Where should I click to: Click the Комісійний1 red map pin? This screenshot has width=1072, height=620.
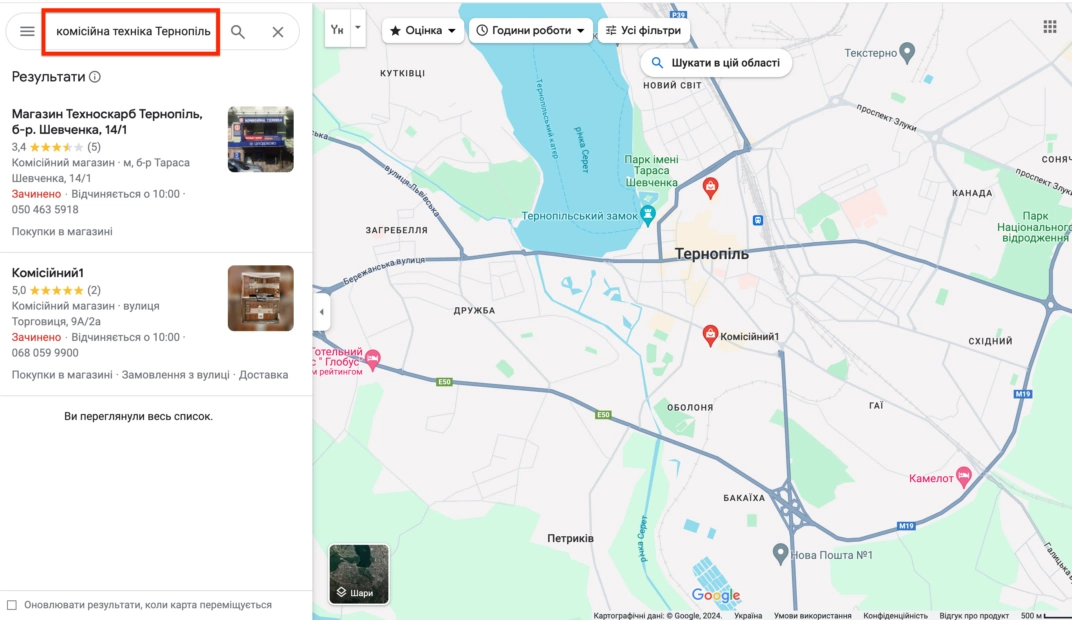click(x=710, y=335)
